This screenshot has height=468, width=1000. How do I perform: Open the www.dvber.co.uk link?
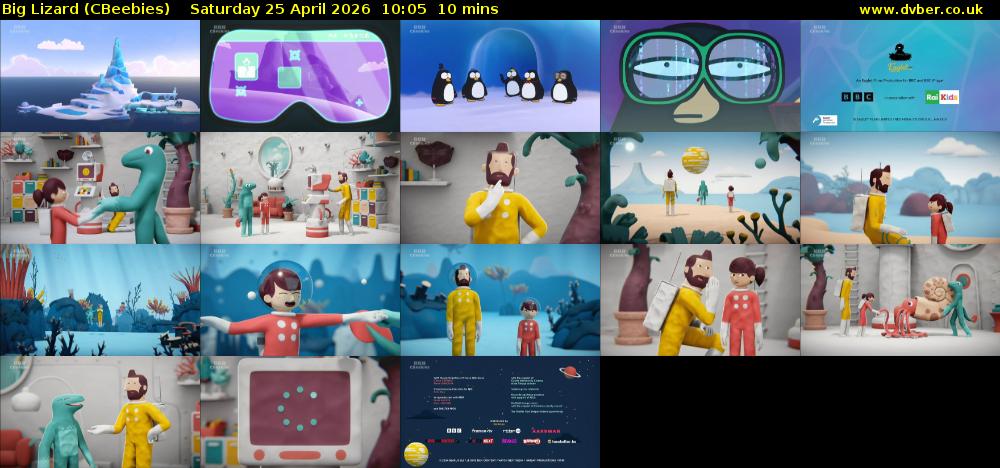point(920,9)
